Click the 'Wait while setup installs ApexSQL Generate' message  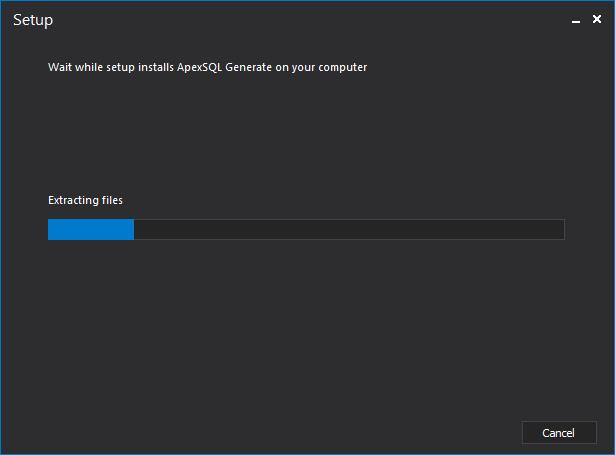click(207, 67)
